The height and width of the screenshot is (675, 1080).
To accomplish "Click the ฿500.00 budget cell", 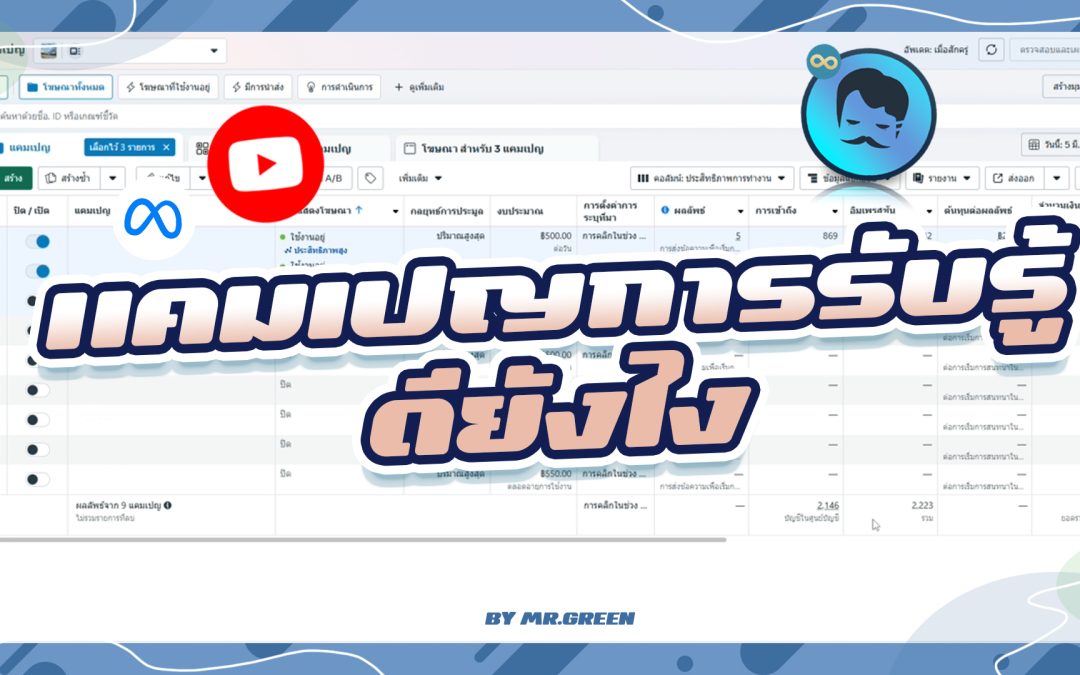I will pos(556,236).
